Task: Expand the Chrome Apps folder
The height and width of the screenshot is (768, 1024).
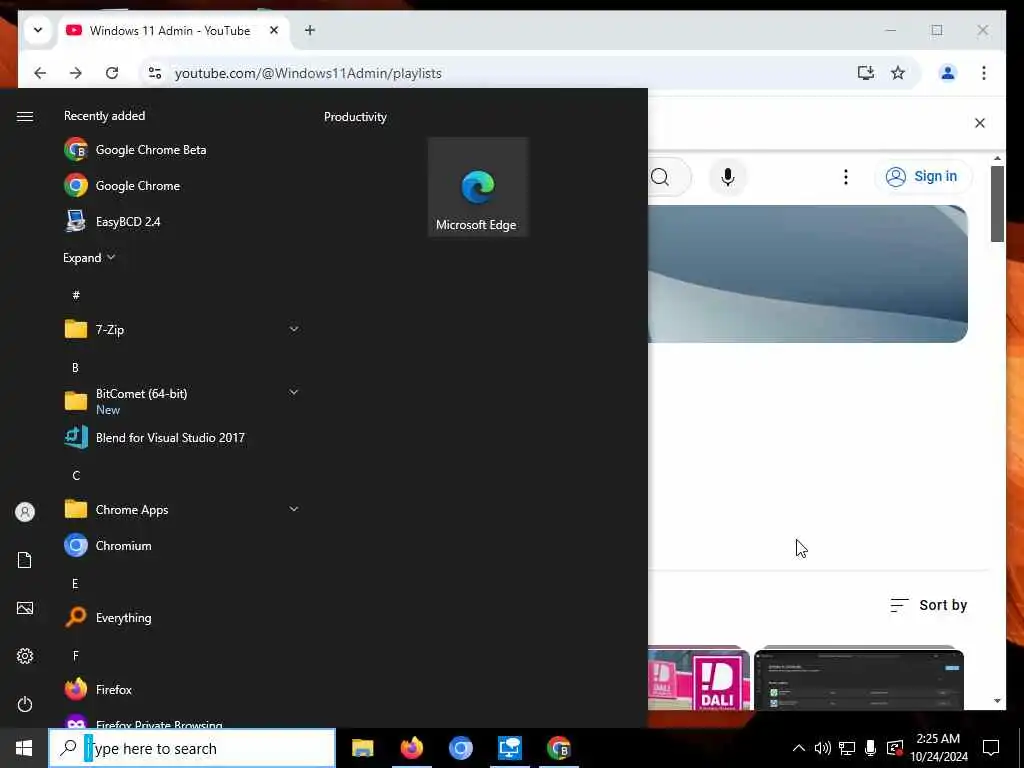Action: (x=294, y=509)
